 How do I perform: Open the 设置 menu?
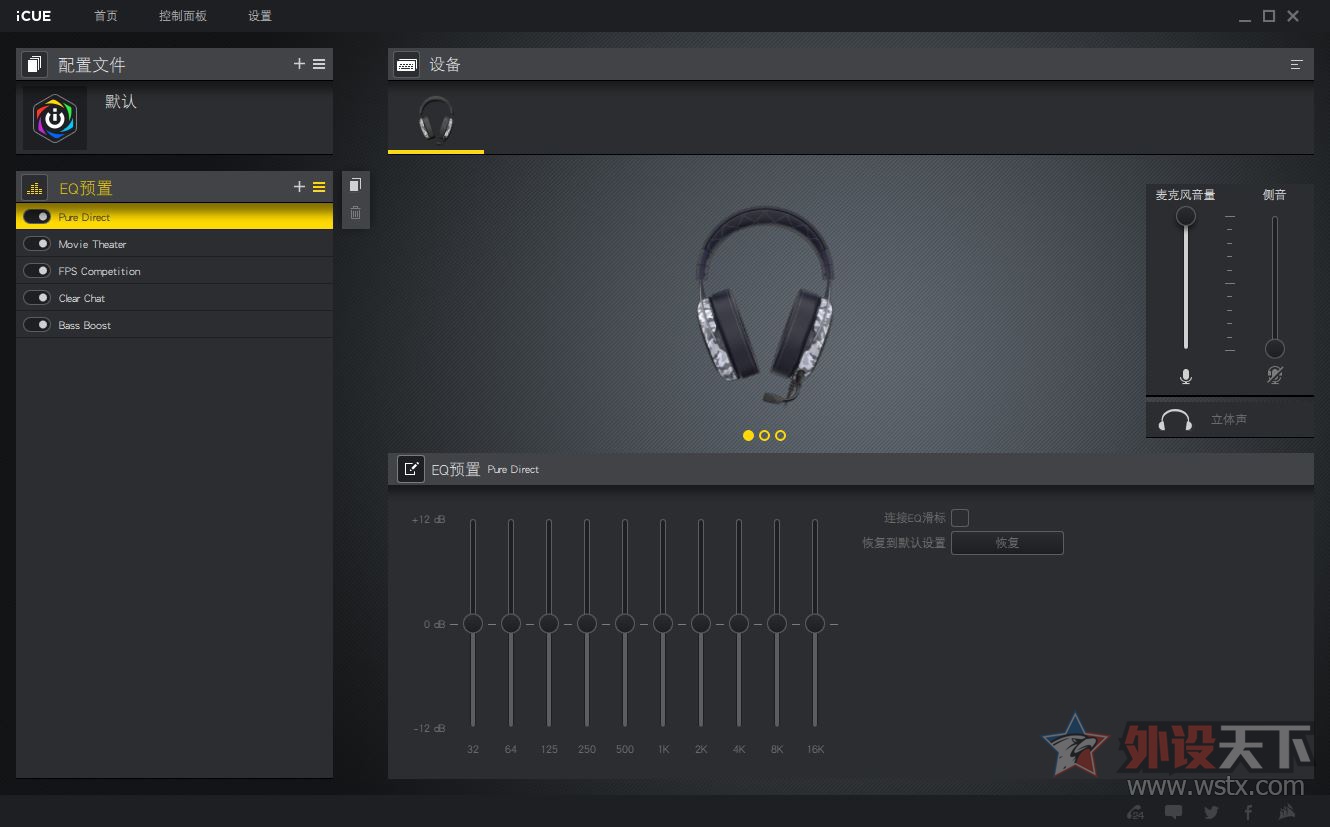point(260,16)
